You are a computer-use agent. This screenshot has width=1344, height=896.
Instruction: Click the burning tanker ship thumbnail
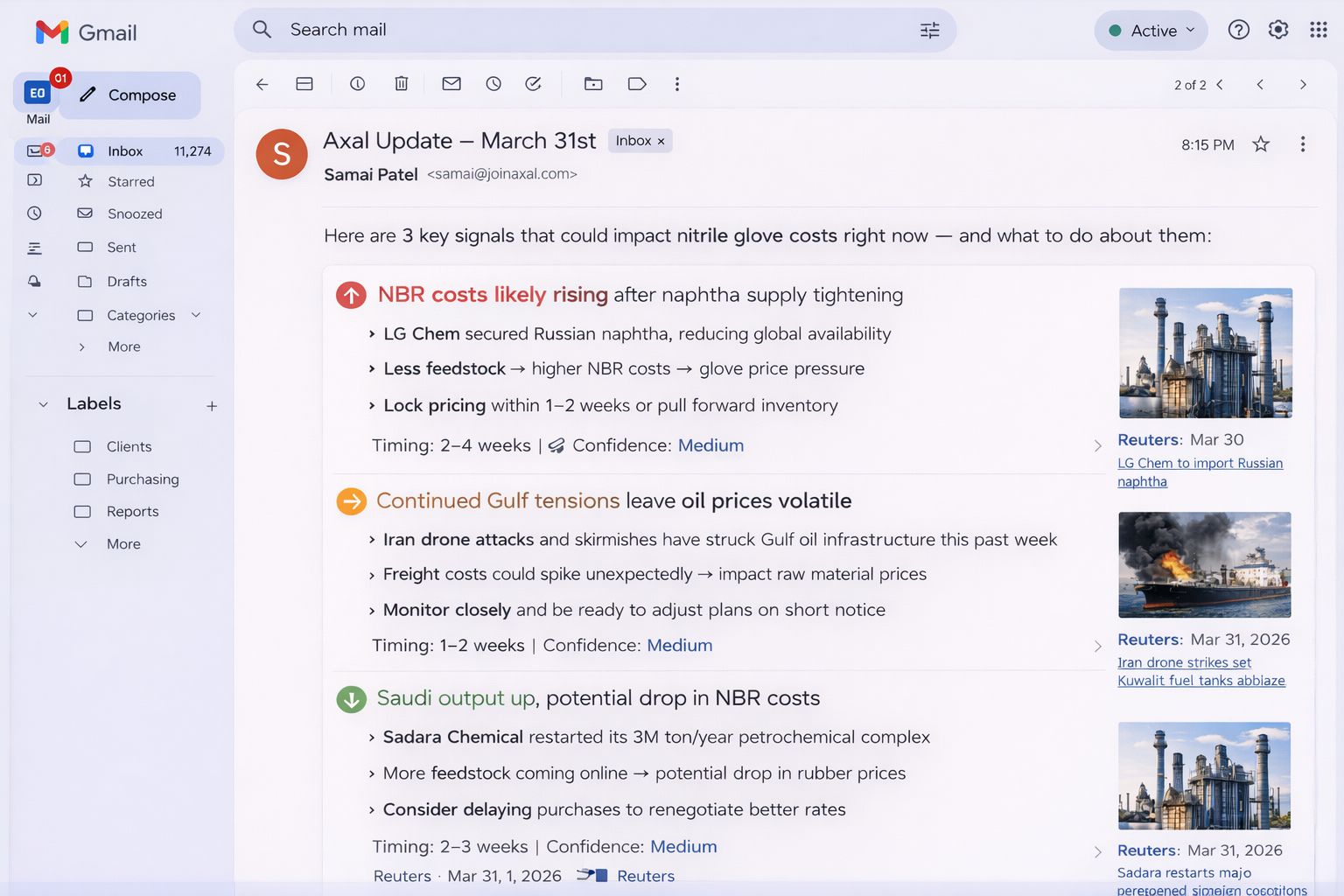(1204, 565)
